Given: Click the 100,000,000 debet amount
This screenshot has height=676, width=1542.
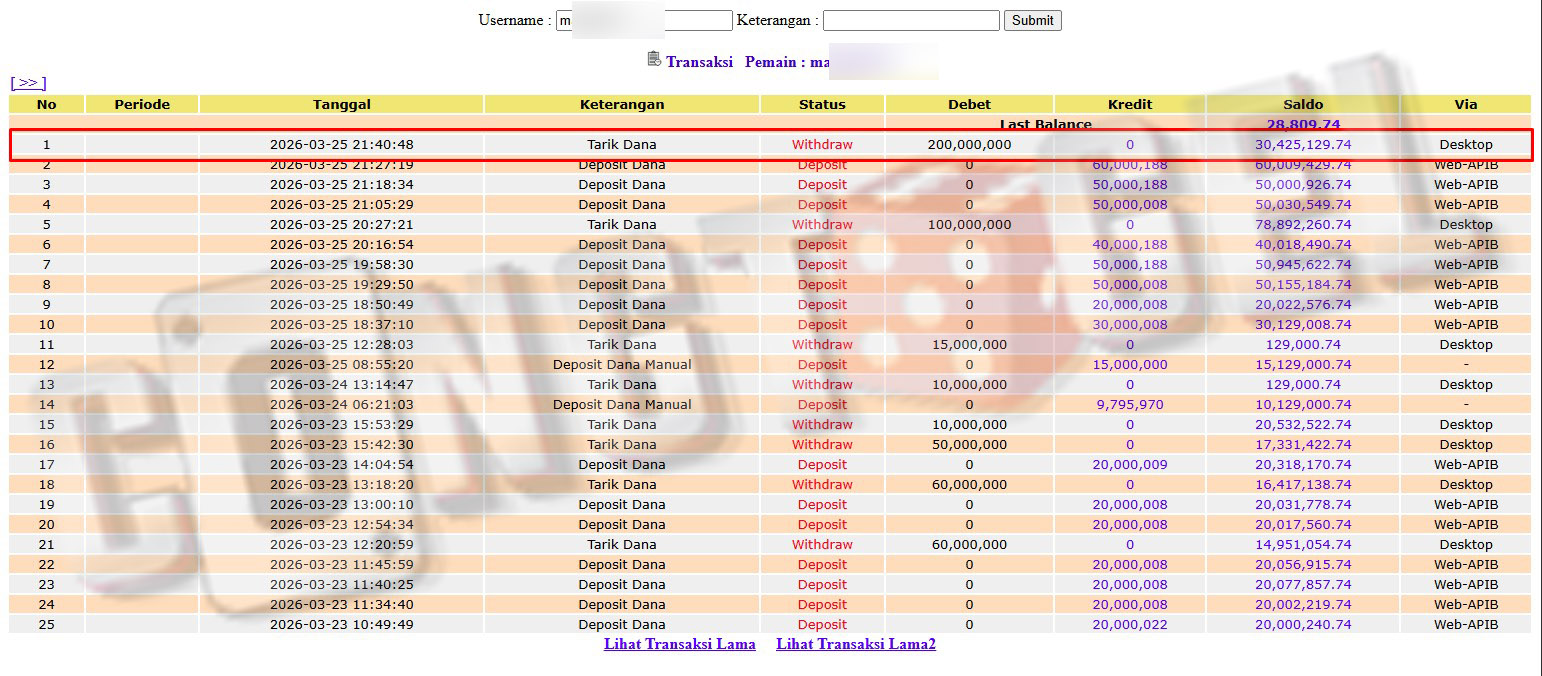Looking at the screenshot, I should point(969,225).
